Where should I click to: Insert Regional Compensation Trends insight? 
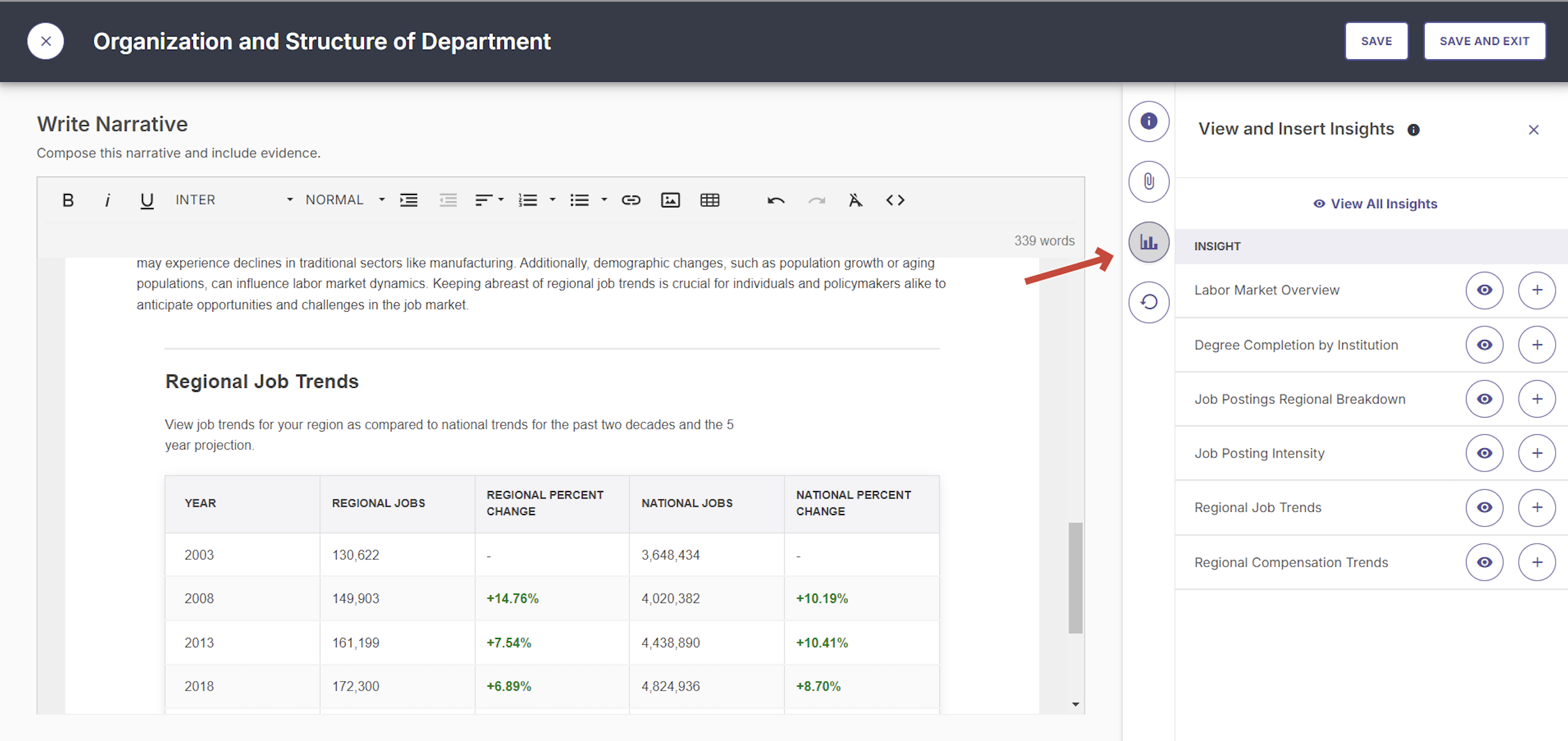point(1537,562)
